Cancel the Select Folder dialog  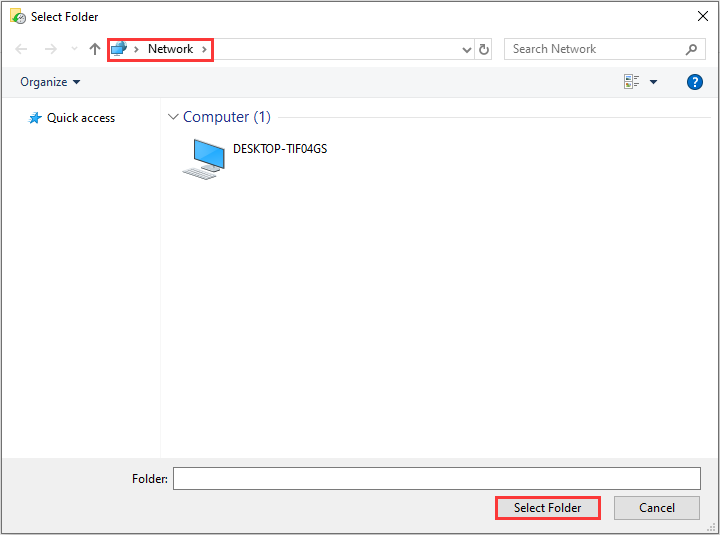(x=657, y=507)
